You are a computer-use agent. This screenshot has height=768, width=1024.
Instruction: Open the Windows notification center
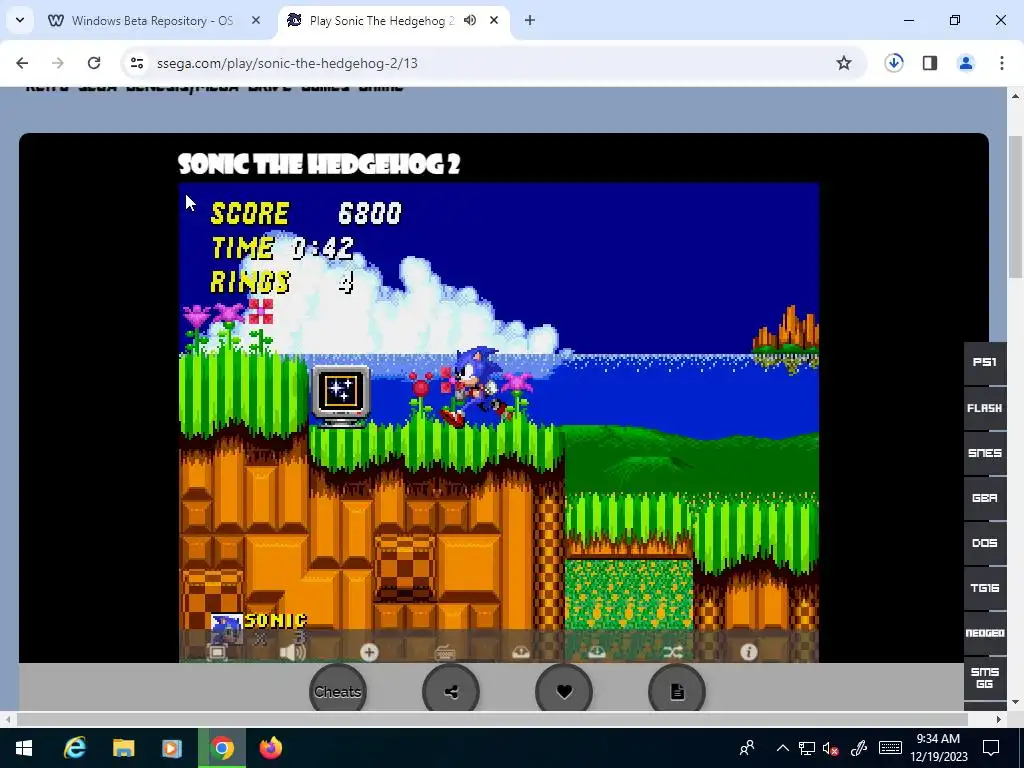point(991,748)
